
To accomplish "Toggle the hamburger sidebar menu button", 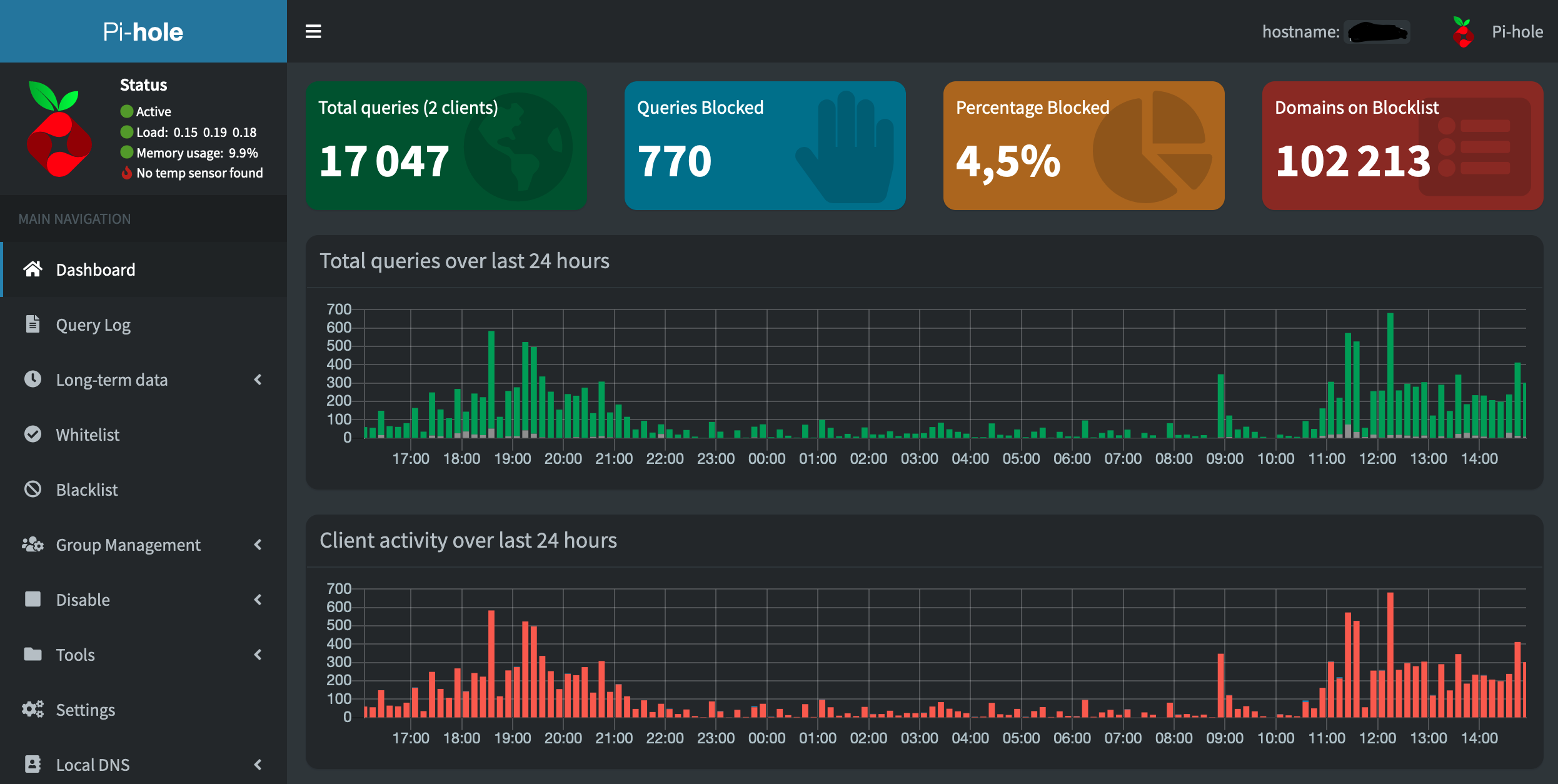I will (313, 31).
